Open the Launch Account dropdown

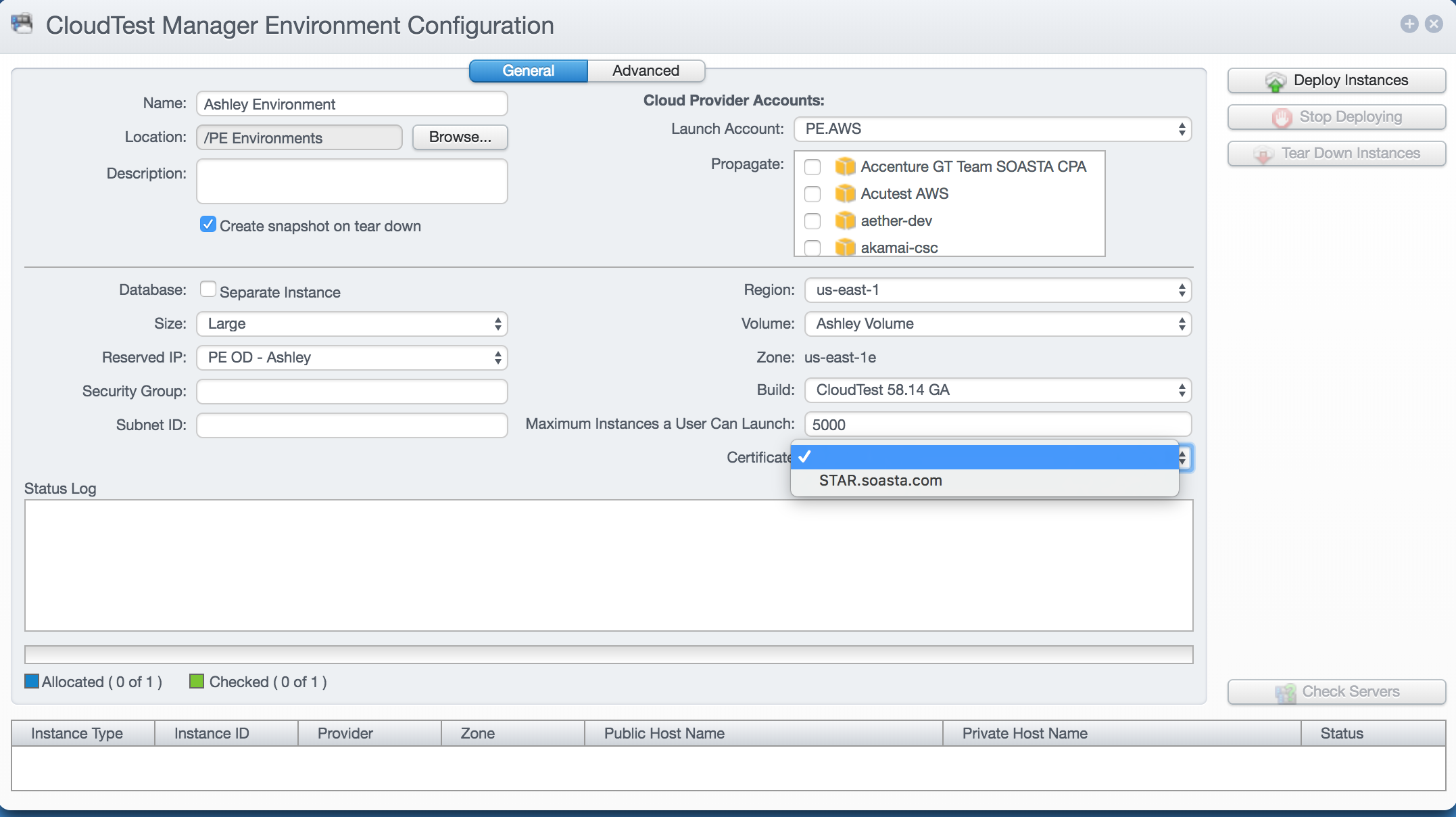point(992,129)
